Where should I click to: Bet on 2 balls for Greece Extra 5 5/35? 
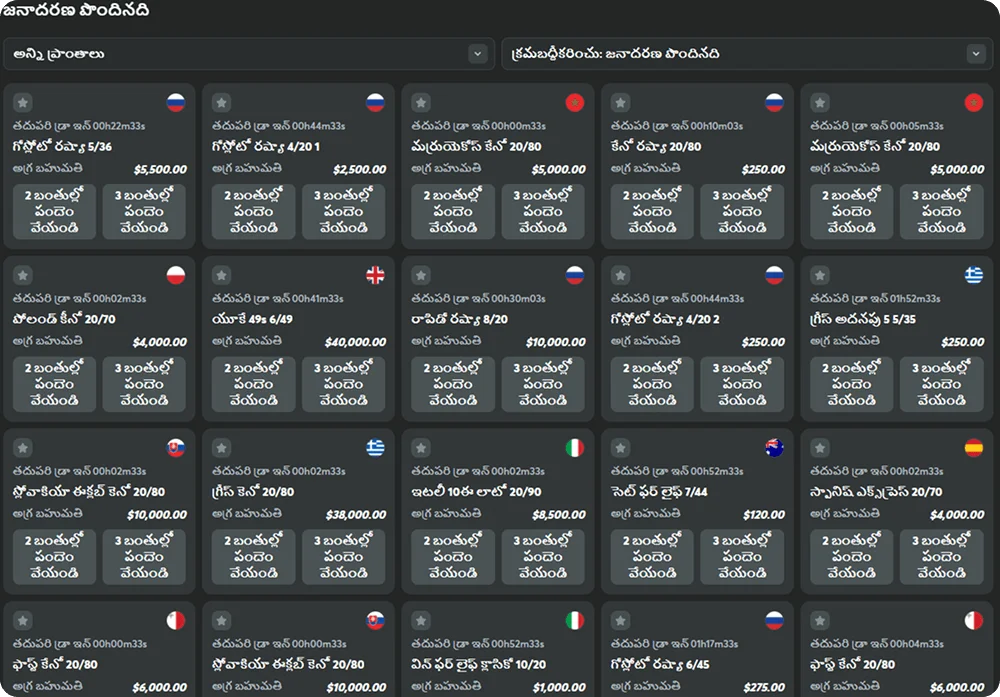pyautogui.click(x=852, y=385)
